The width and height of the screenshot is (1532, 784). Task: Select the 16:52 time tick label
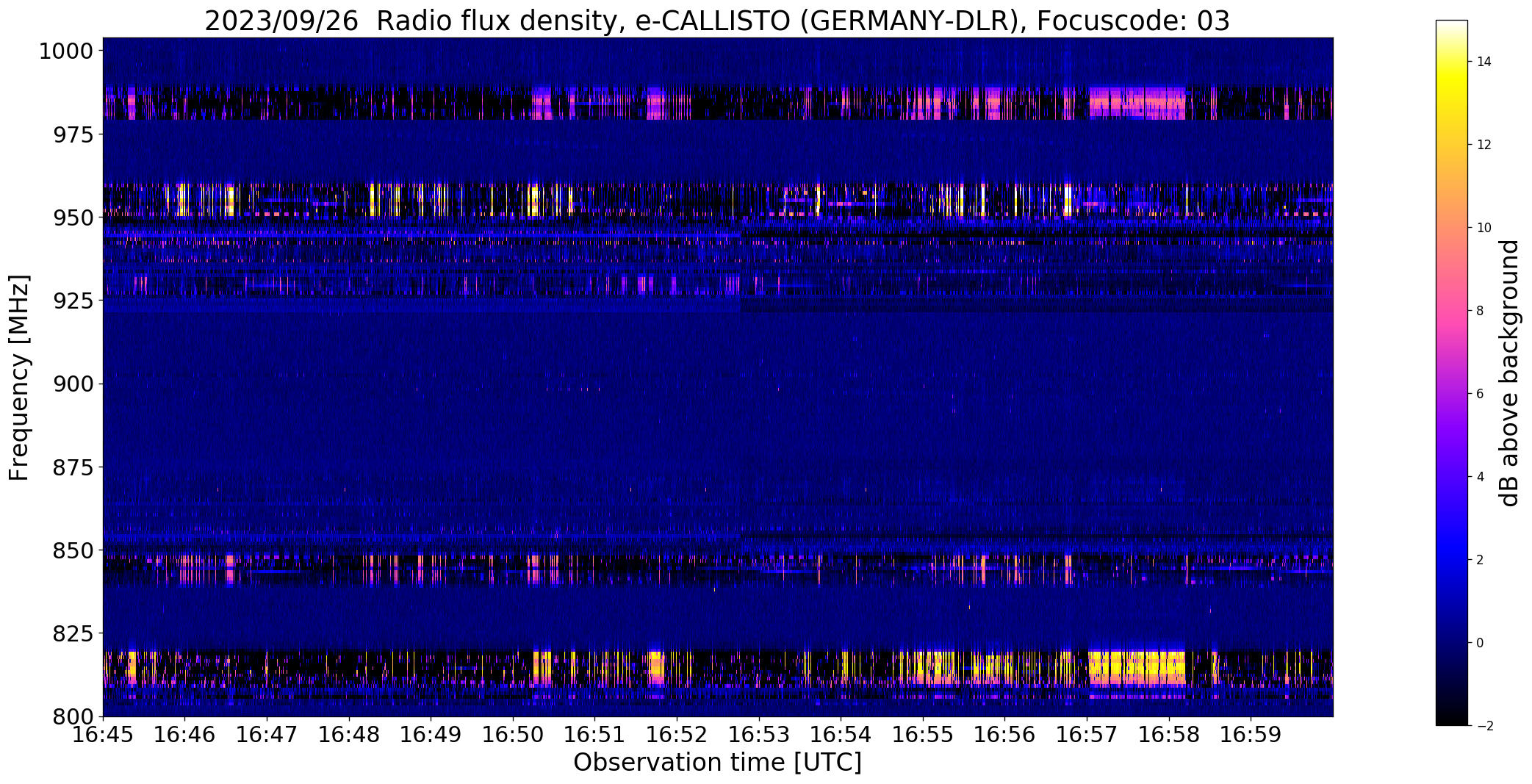coord(677,734)
